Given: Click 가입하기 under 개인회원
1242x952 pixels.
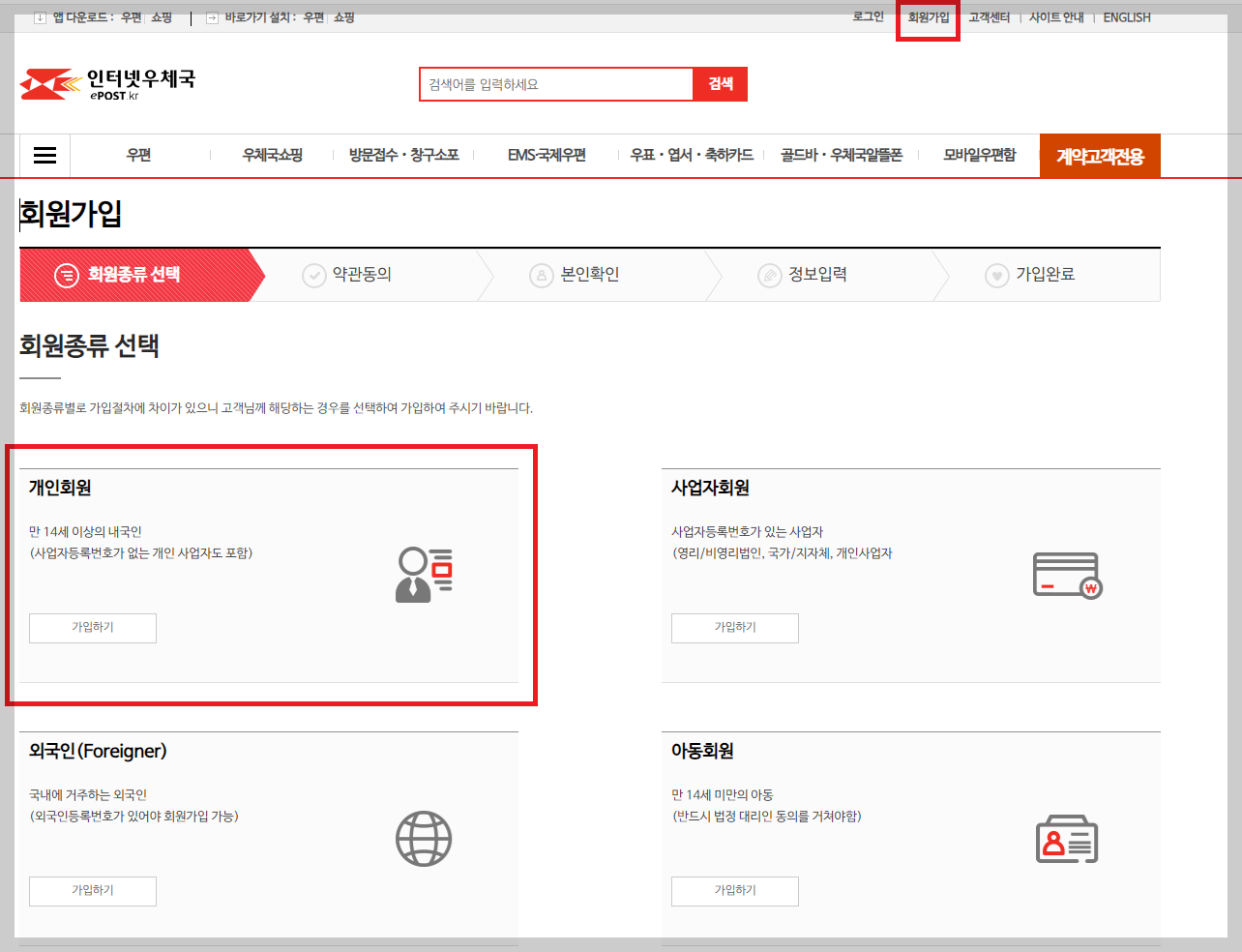Looking at the screenshot, I should [x=92, y=628].
